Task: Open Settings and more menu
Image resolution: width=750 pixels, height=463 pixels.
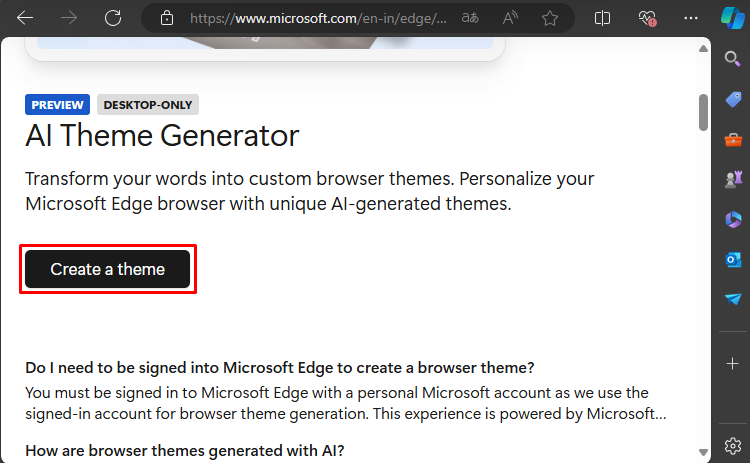Action: coord(691,18)
